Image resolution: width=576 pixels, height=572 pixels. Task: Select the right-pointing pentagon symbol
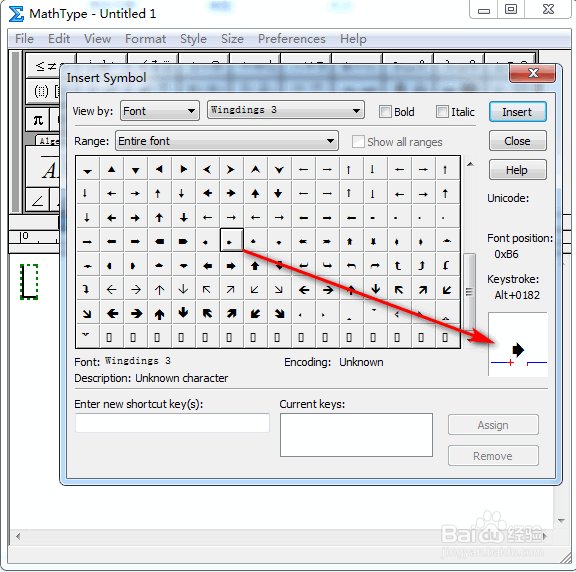pyautogui.click(x=184, y=241)
